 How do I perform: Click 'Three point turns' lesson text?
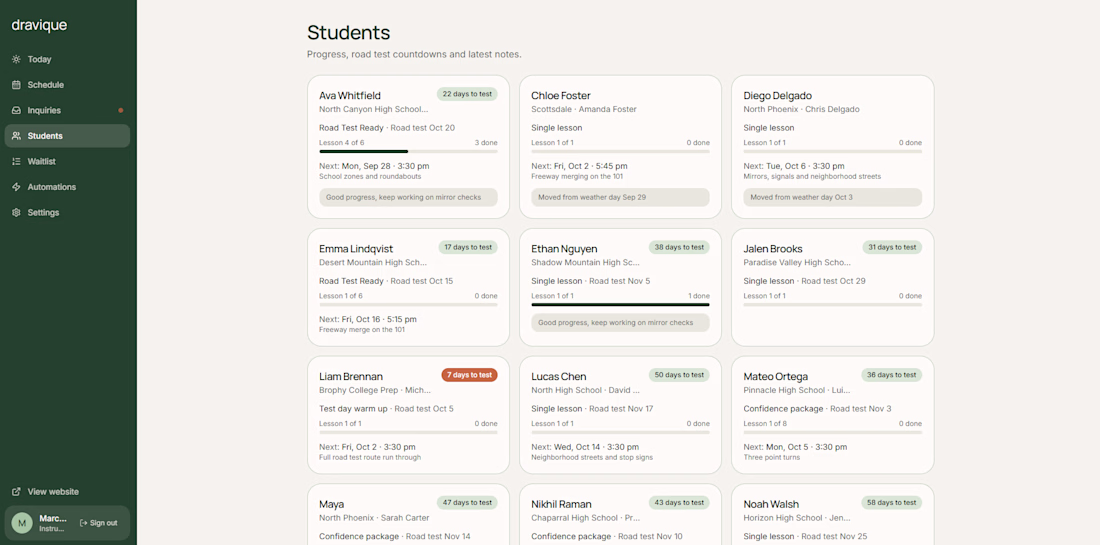click(x=772, y=457)
